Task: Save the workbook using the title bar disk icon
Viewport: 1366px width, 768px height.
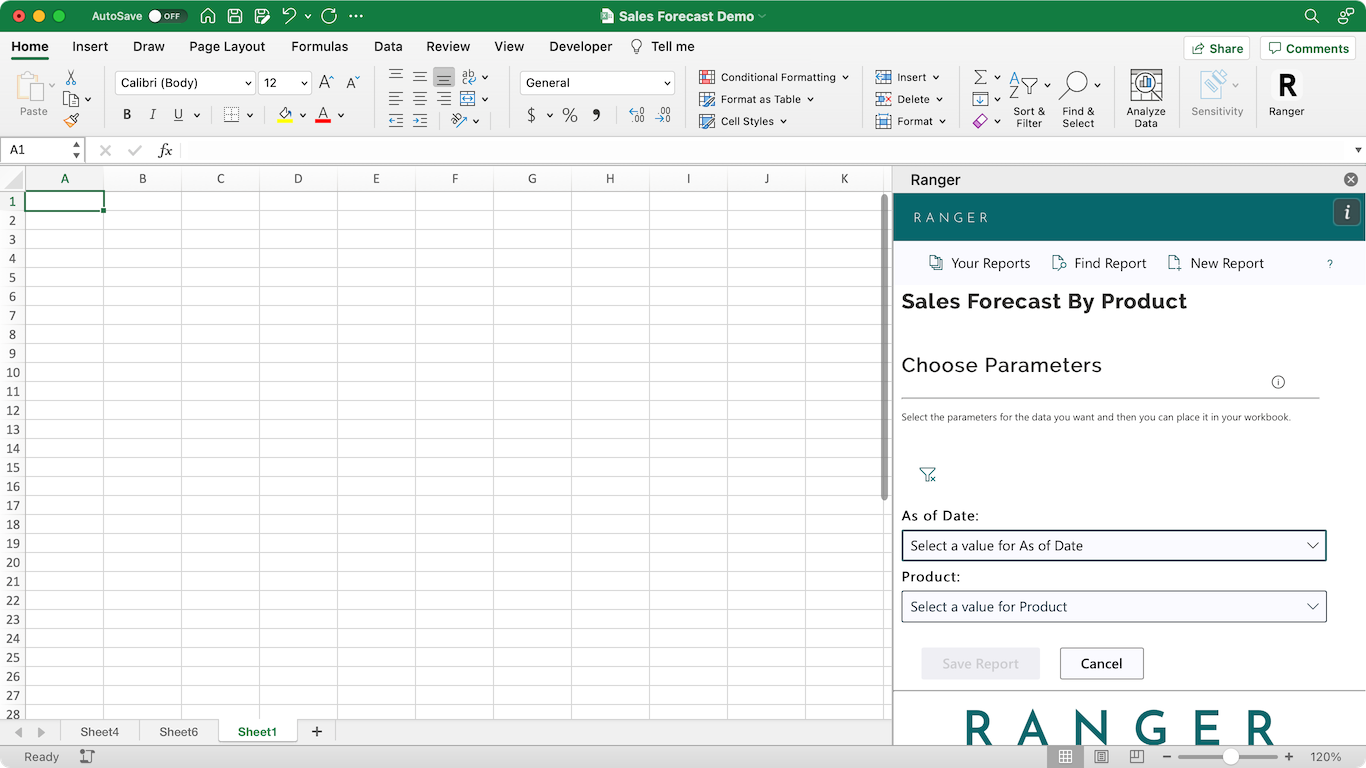Action: click(235, 16)
